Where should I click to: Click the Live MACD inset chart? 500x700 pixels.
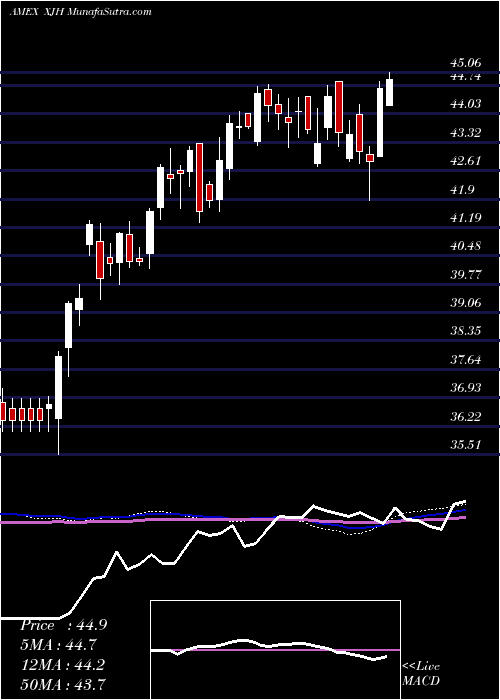275,650
